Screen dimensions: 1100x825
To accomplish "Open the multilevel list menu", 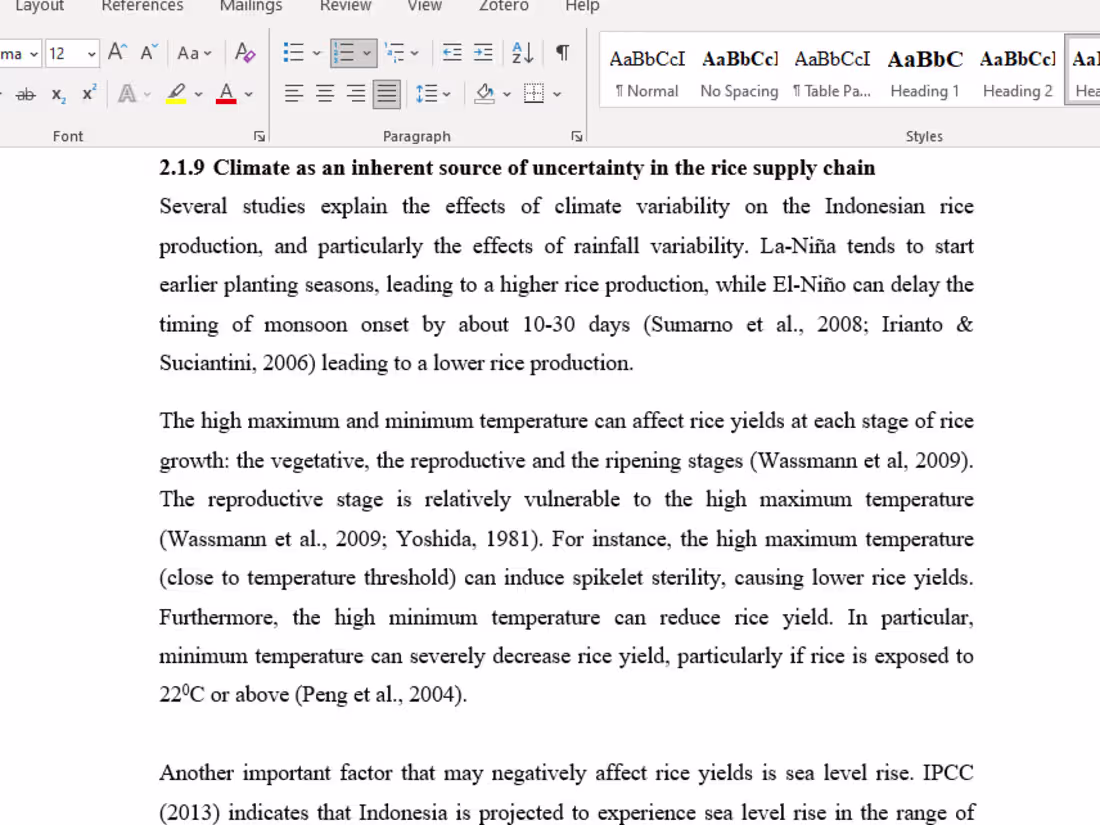I will pyautogui.click(x=402, y=53).
